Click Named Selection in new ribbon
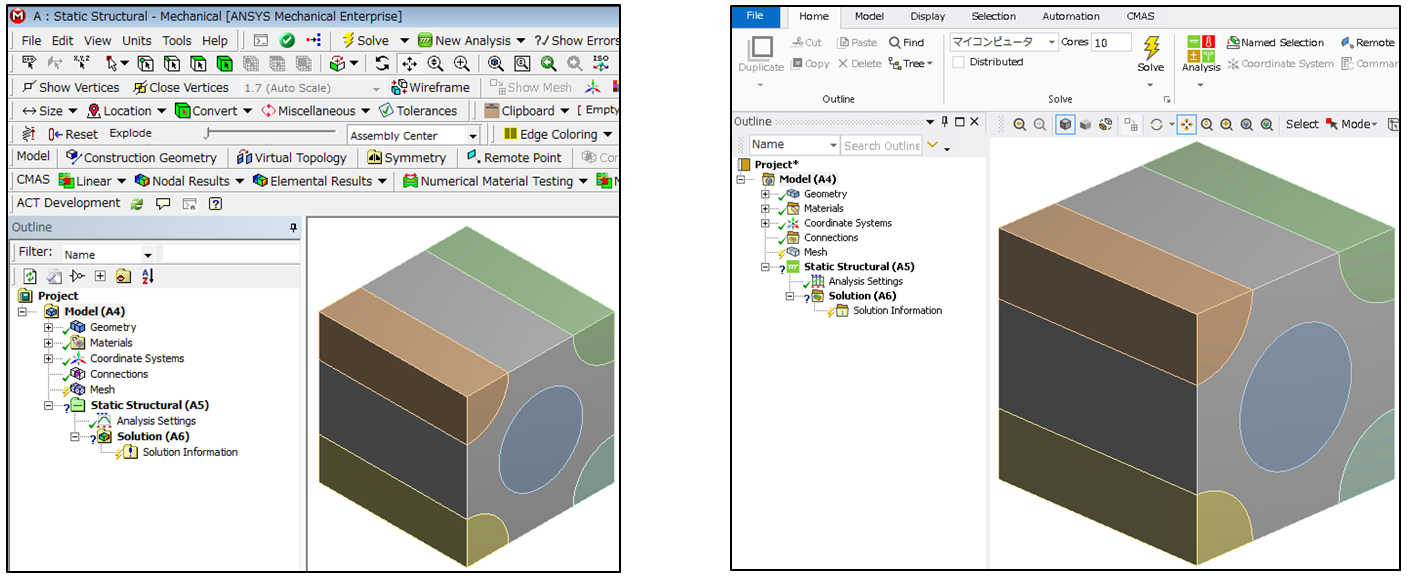This screenshot has height=584, width=1410. coord(1275,42)
